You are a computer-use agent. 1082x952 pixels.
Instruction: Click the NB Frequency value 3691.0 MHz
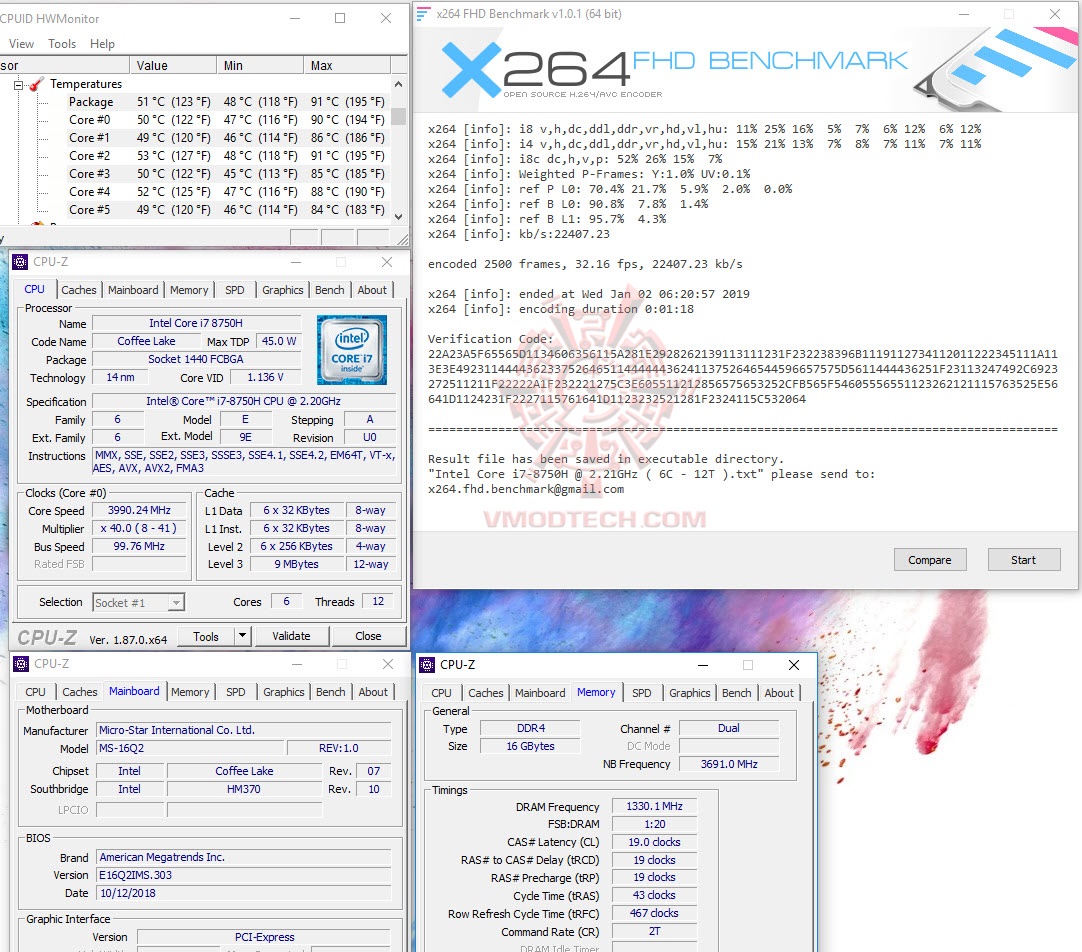(729, 764)
